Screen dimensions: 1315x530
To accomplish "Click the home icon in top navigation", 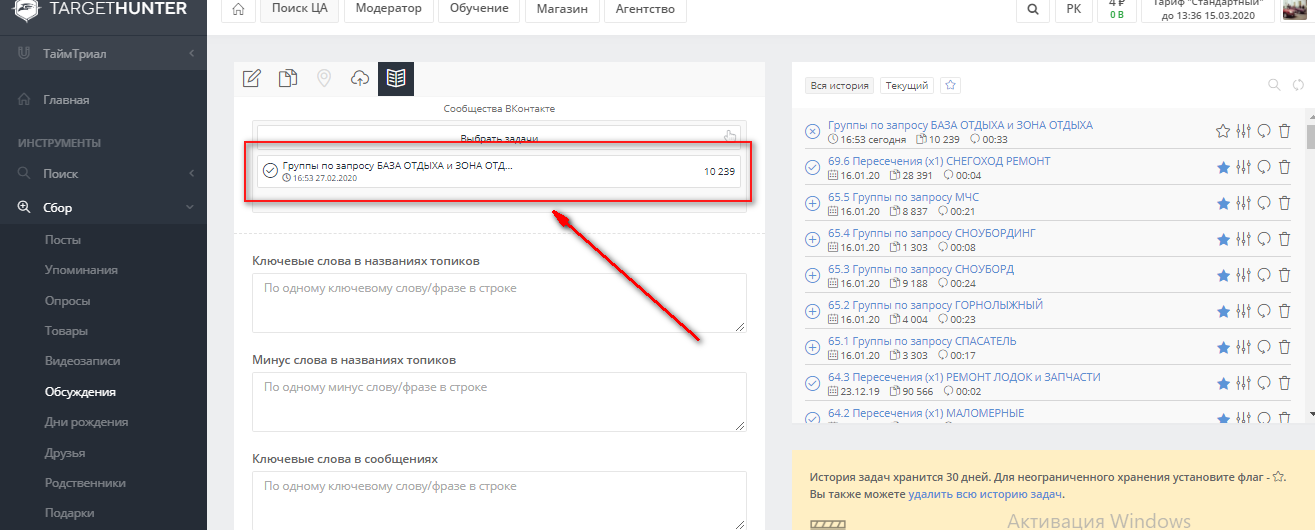I will pyautogui.click(x=237, y=10).
